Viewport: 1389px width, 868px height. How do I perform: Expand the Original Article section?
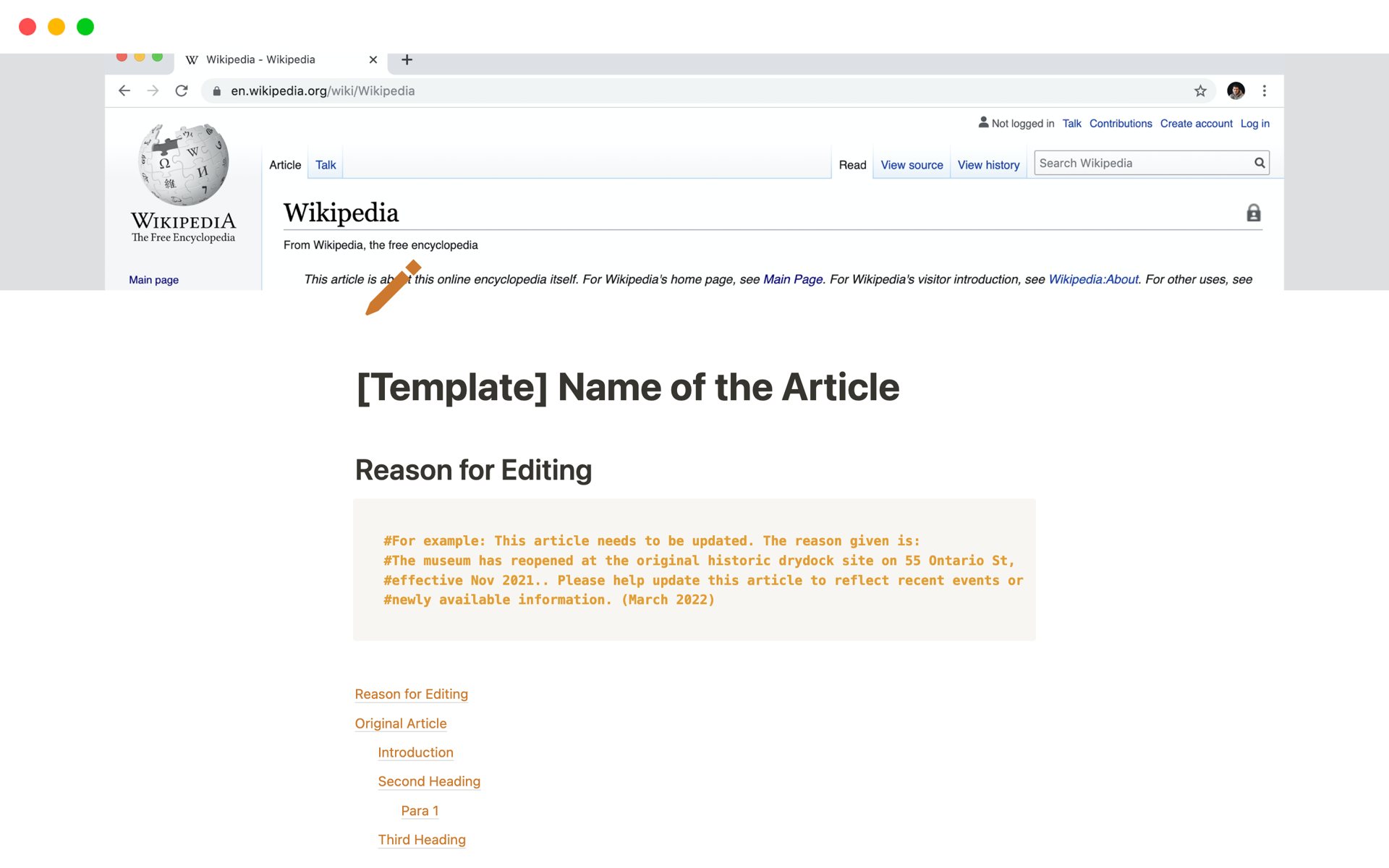point(401,723)
